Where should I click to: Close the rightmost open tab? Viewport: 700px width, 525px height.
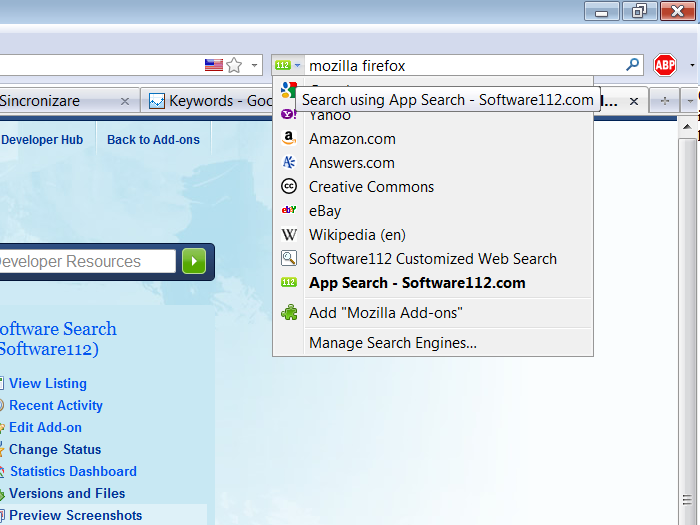pyautogui.click(x=633, y=101)
